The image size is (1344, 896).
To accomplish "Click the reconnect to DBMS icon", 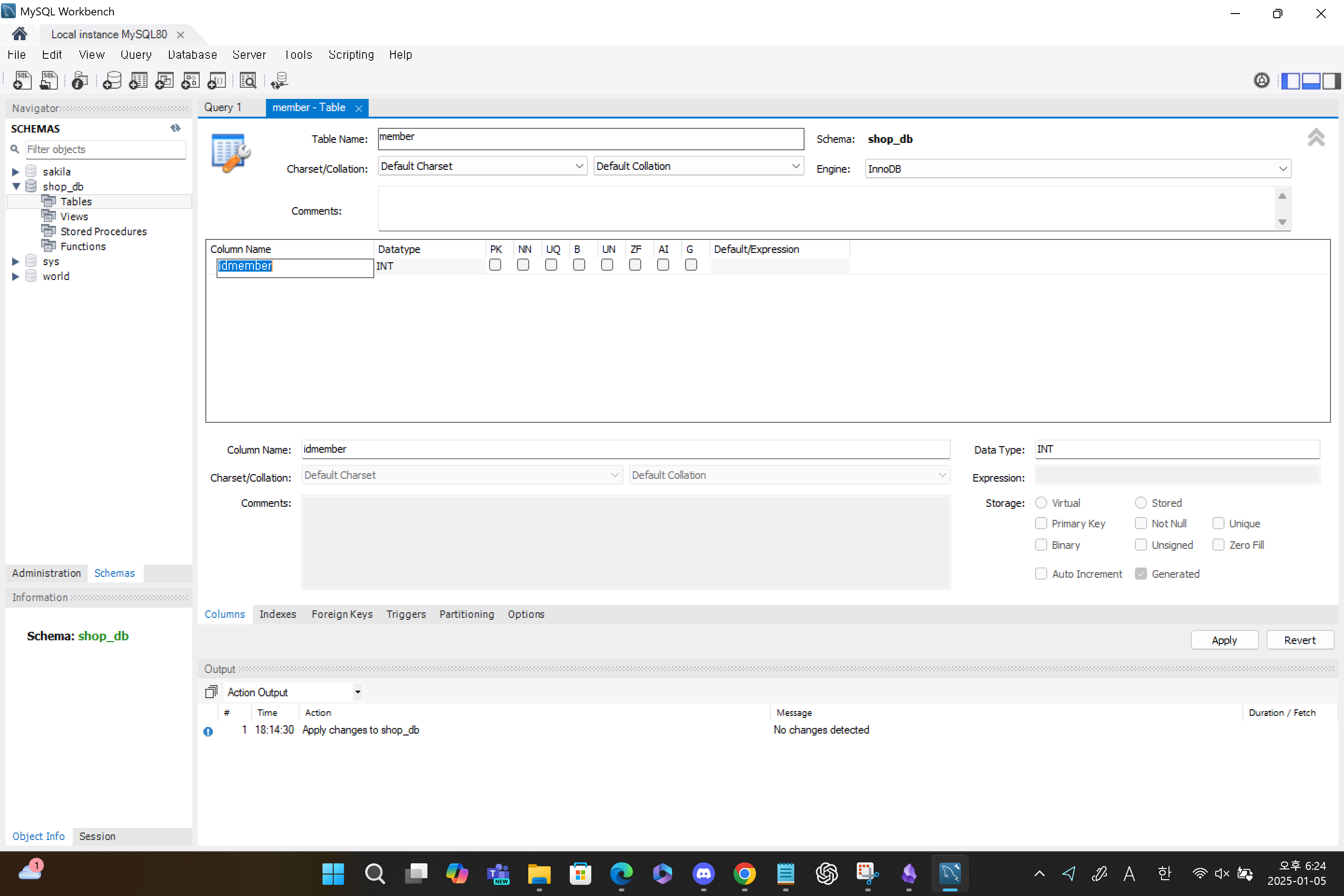I will (280, 81).
